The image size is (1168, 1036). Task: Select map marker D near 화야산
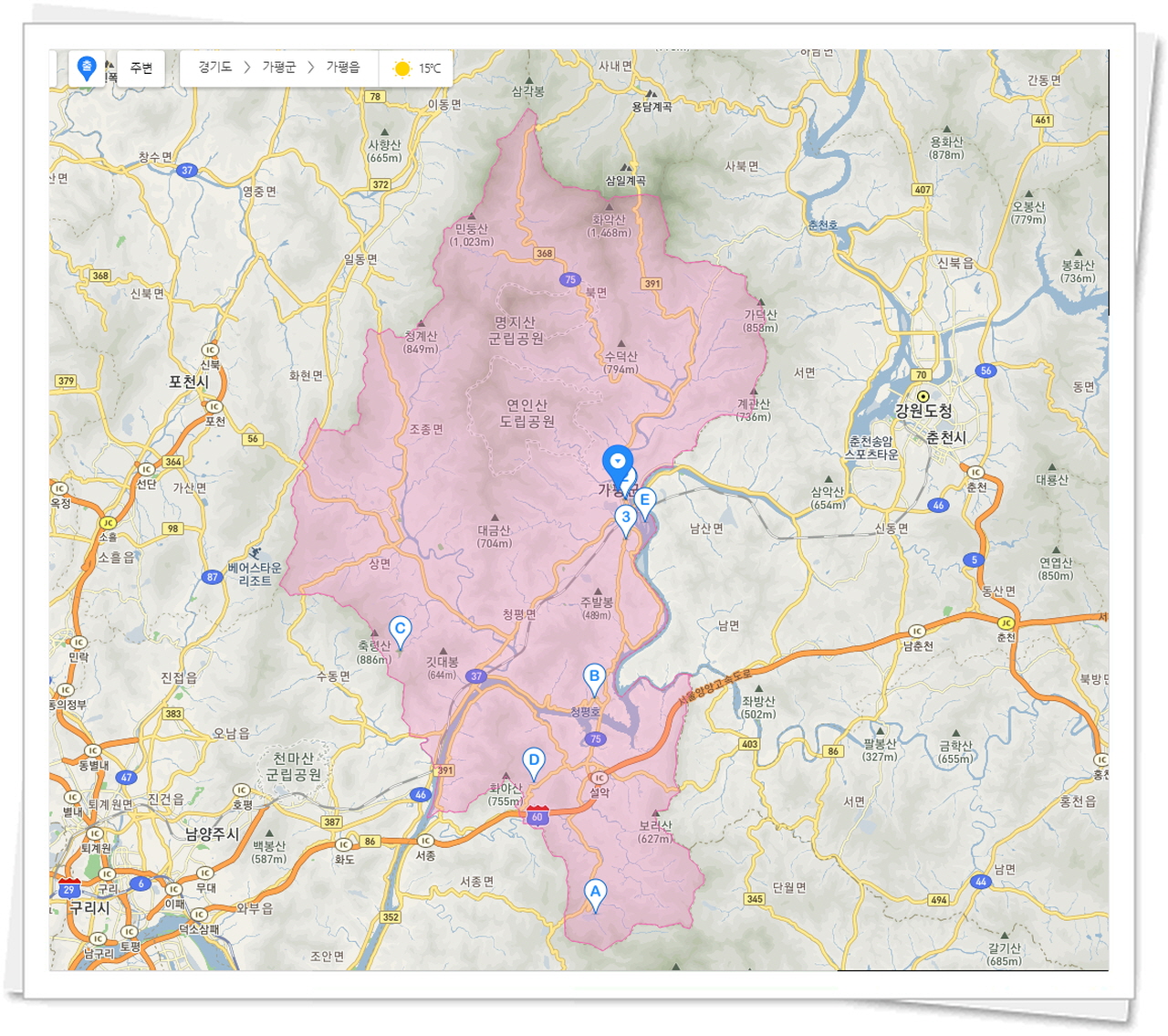point(534,763)
